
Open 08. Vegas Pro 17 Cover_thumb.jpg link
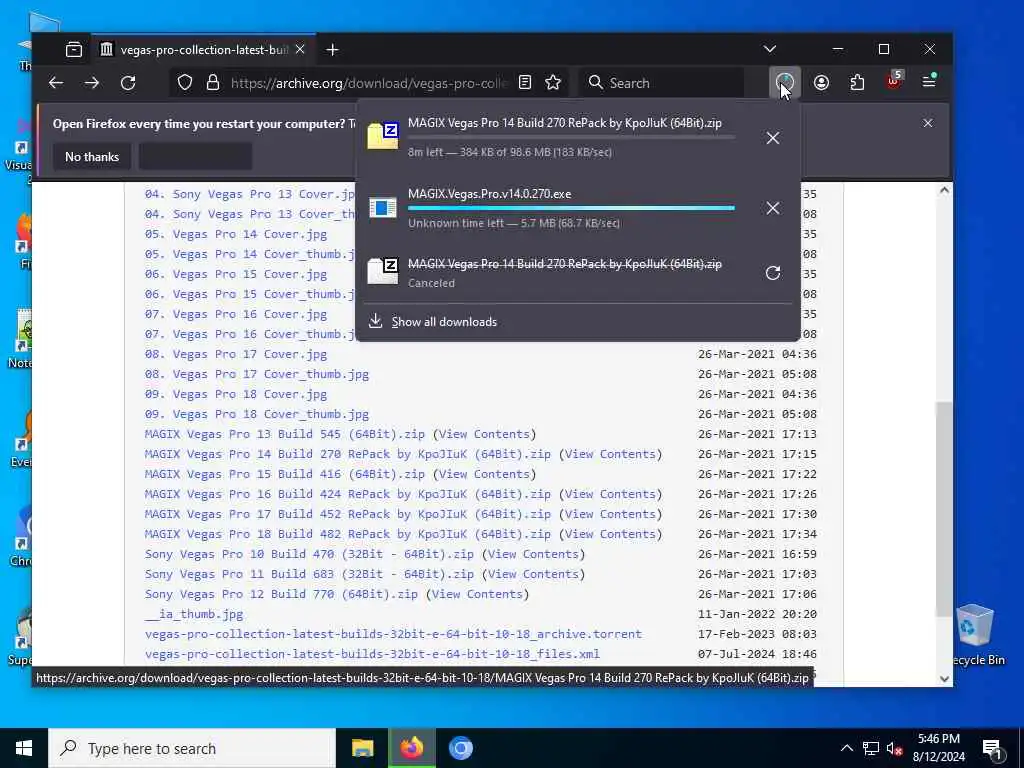tap(257, 374)
